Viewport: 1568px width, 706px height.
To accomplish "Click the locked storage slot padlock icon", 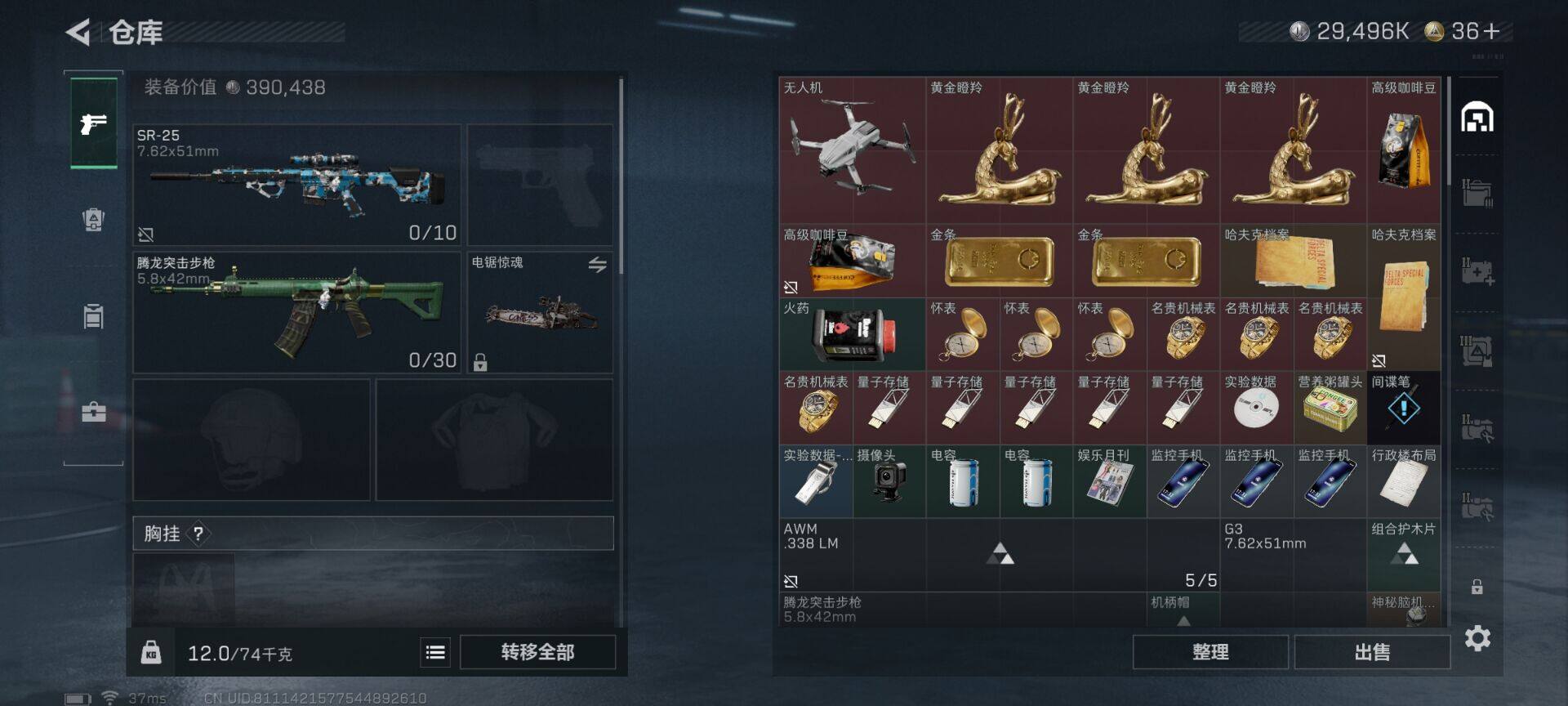I will point(1477,587).
